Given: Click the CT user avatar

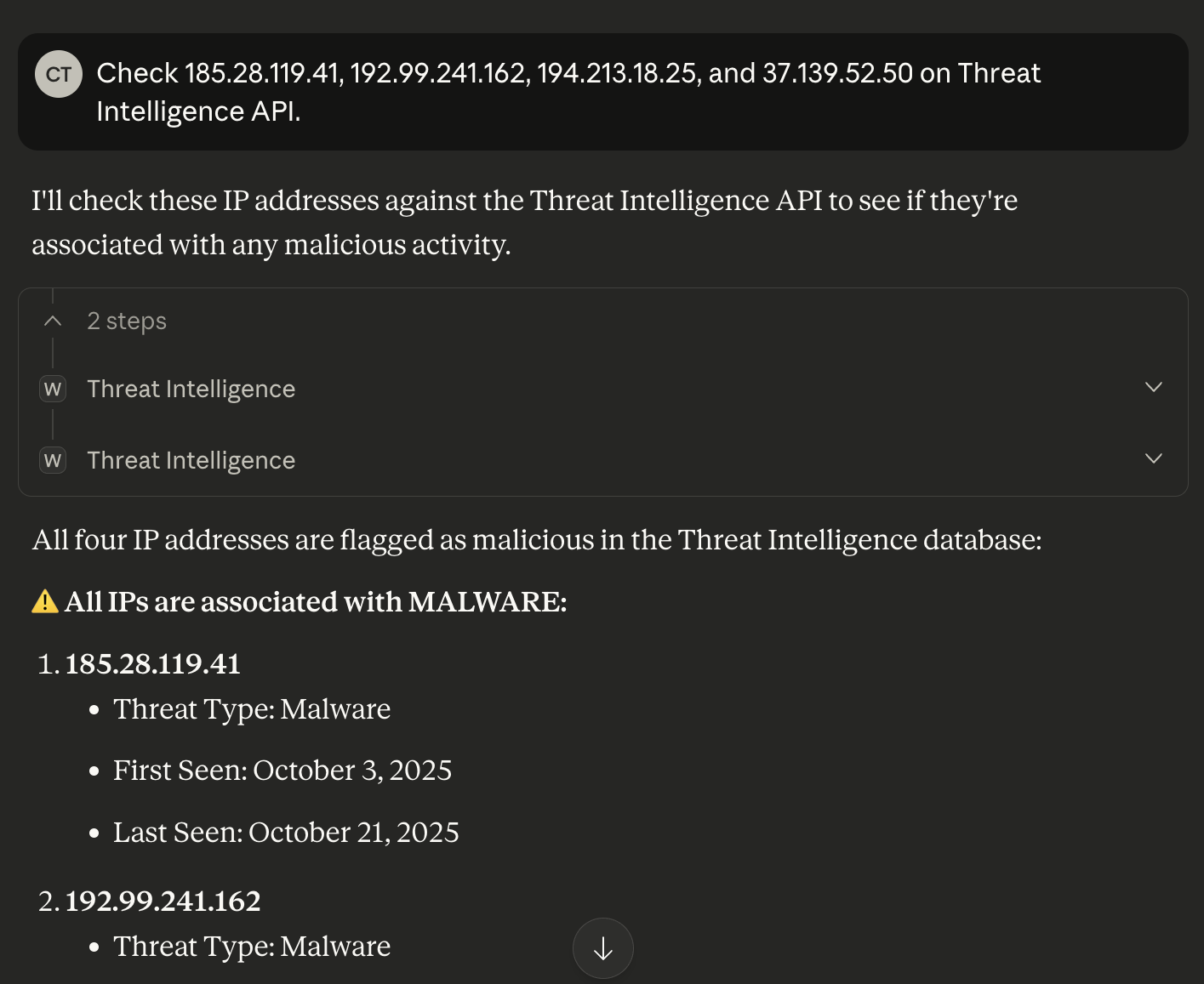Looking at the screenshot, I should [58, 74].
